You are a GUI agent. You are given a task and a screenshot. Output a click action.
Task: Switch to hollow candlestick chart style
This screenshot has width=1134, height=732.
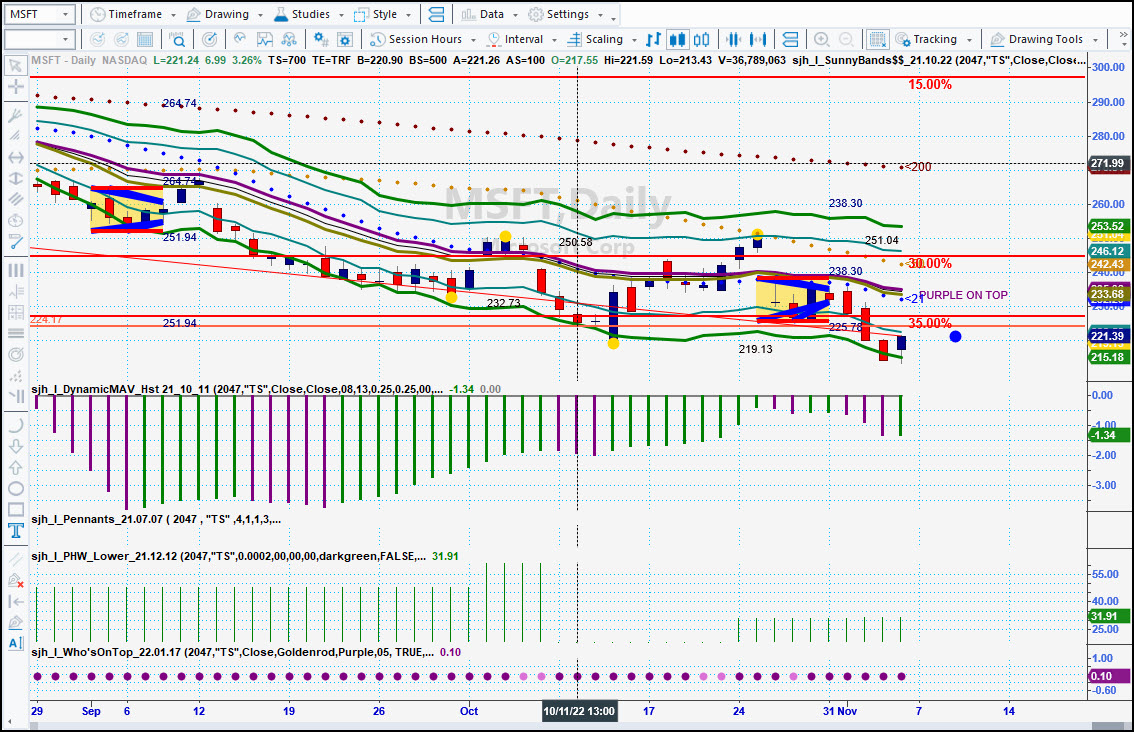(702, 39)
